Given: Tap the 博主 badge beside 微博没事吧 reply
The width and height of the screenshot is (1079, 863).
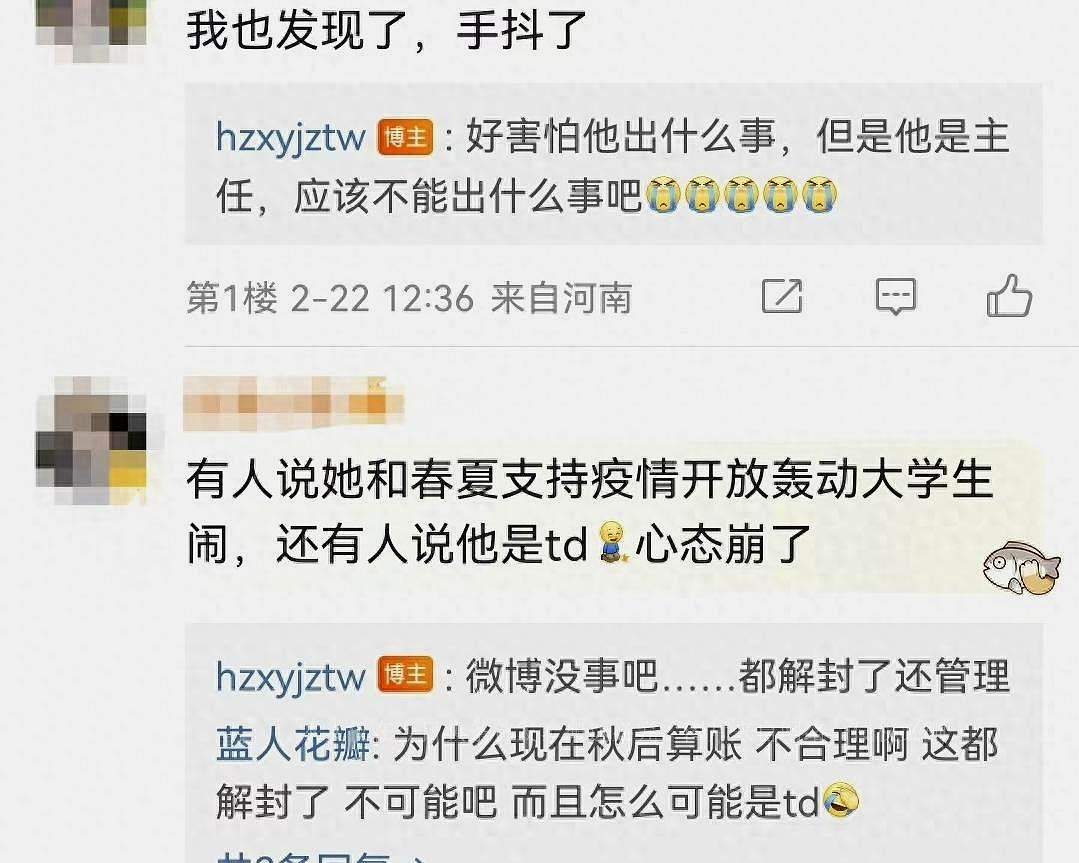Looking at the screenshot, I should [x=405, y=675].
